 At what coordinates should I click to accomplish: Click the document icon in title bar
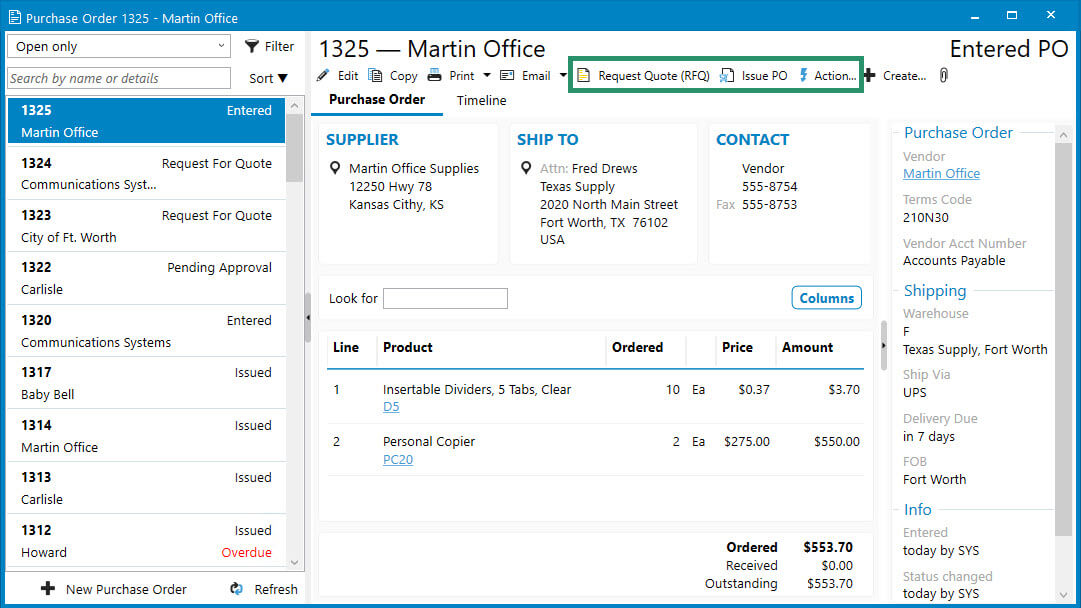click(x=14, y=18)
